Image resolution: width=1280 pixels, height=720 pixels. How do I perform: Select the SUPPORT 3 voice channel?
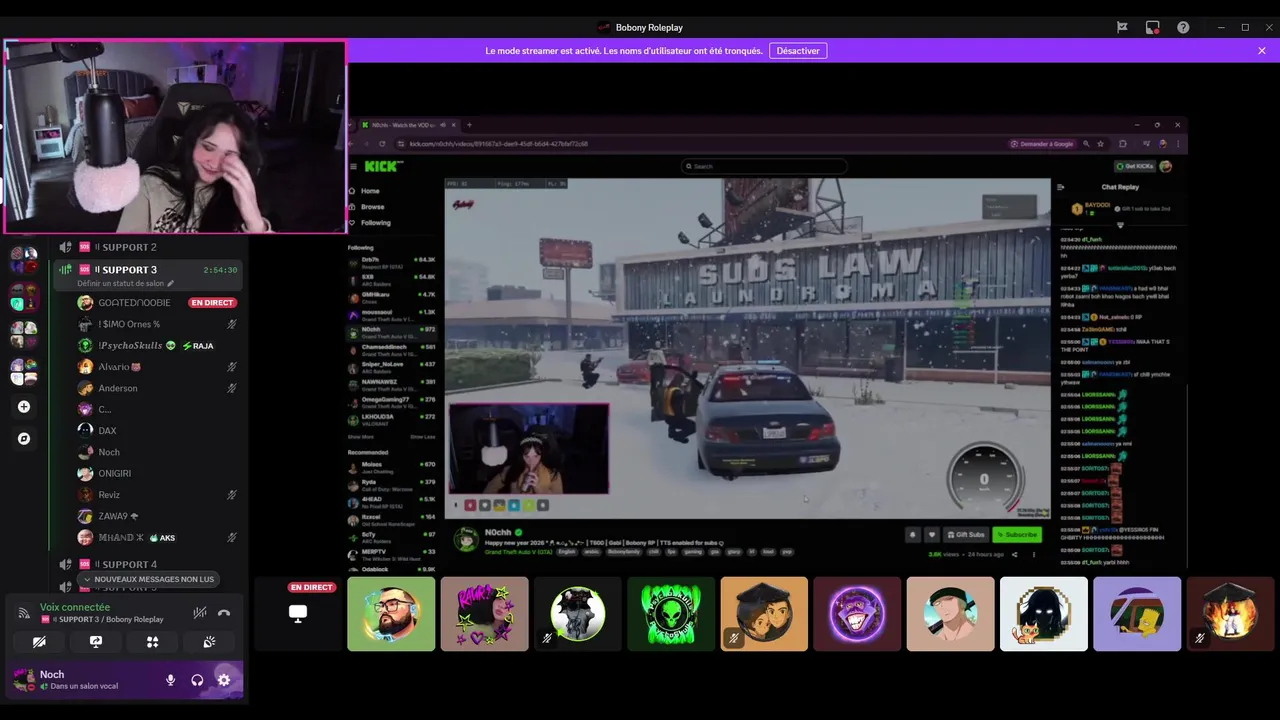(x=147, y=270)
